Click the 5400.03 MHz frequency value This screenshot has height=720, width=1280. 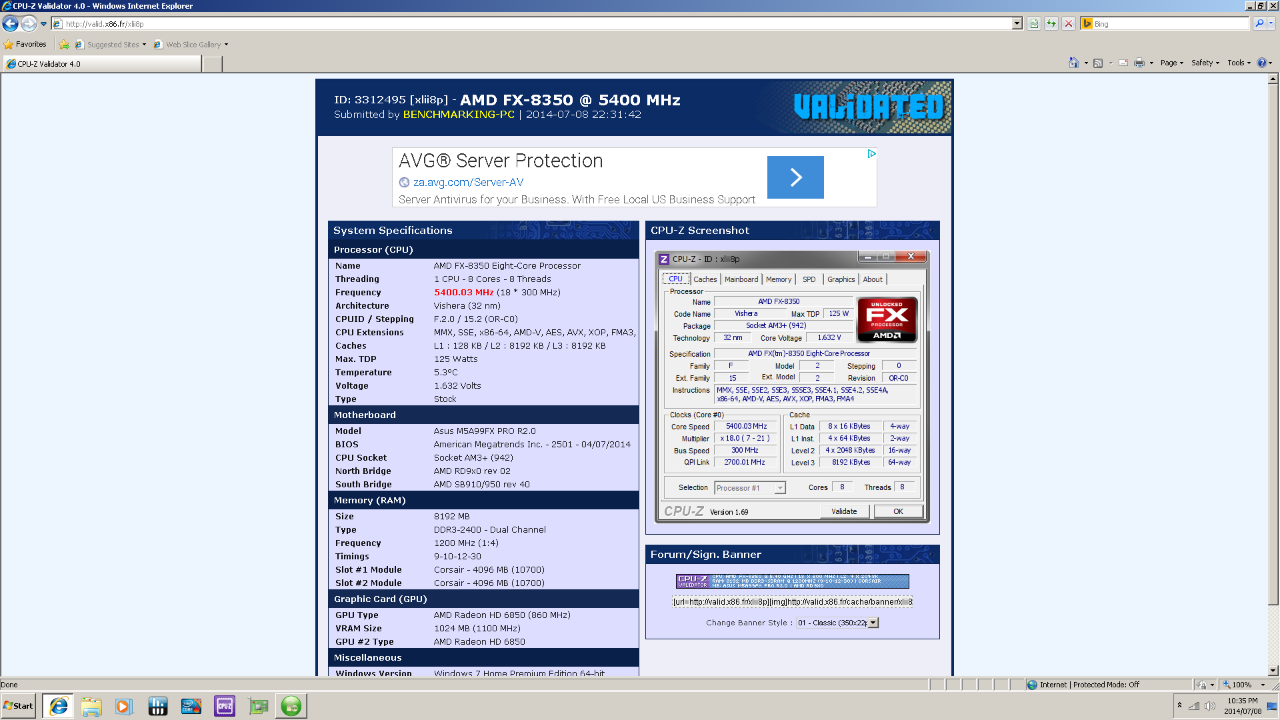[x=464, y=292]
